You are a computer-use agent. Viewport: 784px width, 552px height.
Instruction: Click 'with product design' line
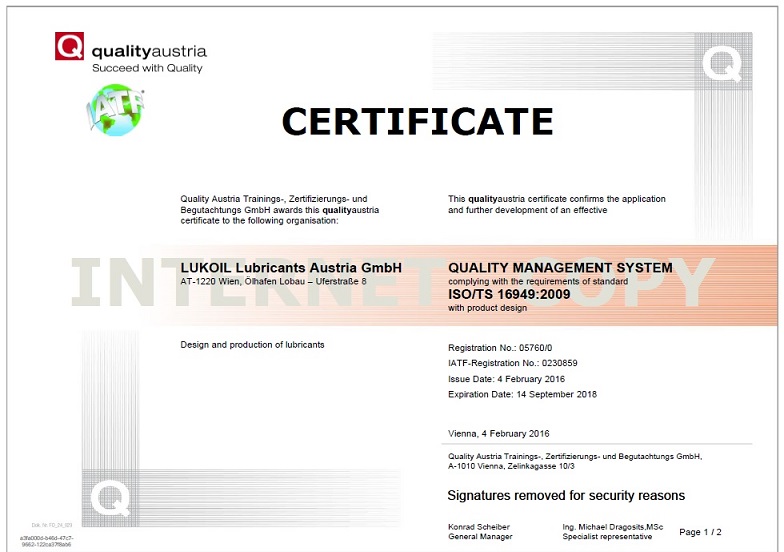tap(488, 308)
